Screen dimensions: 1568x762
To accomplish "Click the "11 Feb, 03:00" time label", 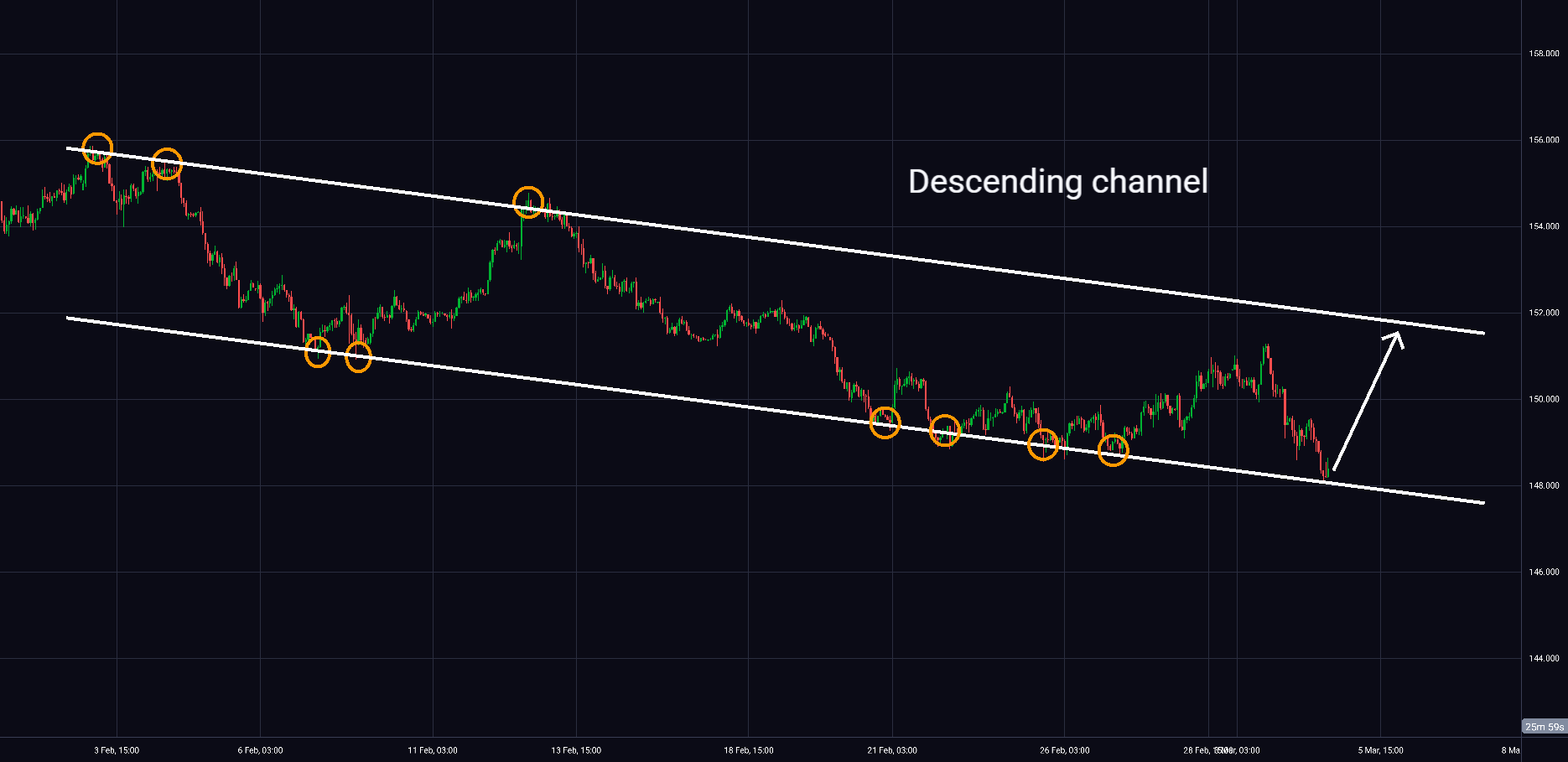I will tap(433, 750).
